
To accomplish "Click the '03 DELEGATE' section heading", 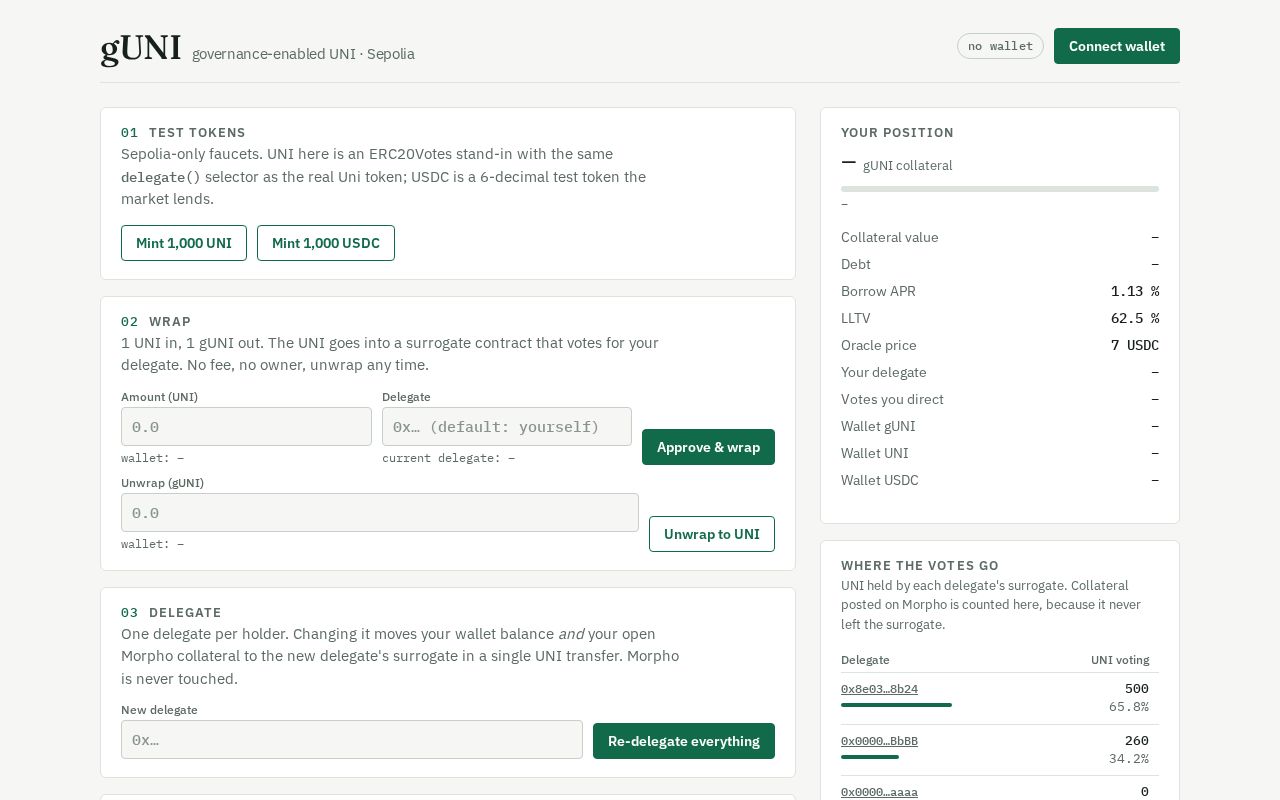I will [171, 612].
